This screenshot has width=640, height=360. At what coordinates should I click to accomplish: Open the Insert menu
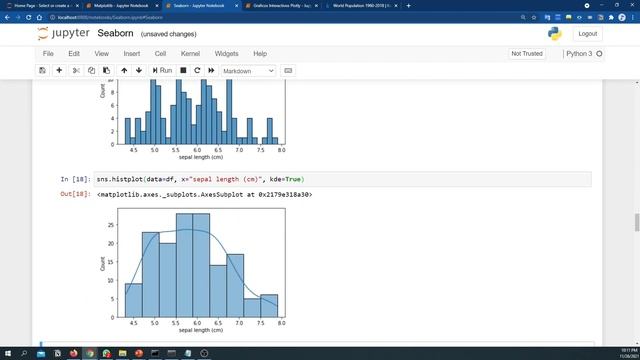132,53
